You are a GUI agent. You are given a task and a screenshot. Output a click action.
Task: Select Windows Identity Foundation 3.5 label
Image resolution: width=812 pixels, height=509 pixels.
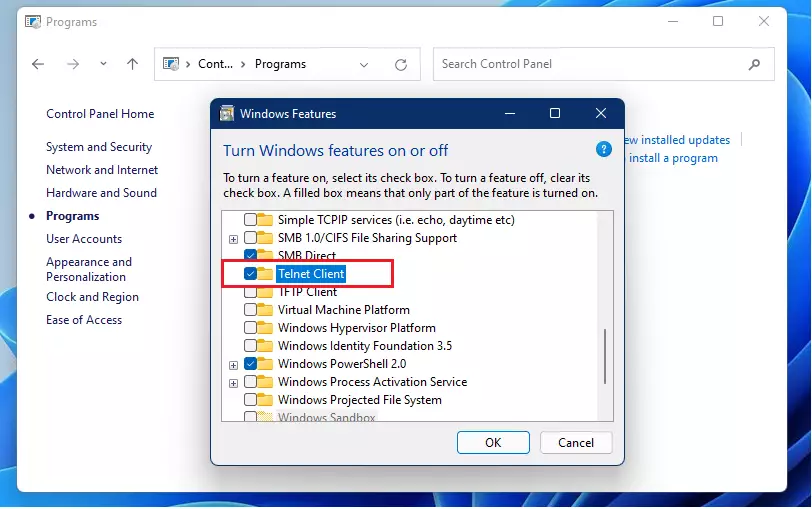tap(365, 346)
